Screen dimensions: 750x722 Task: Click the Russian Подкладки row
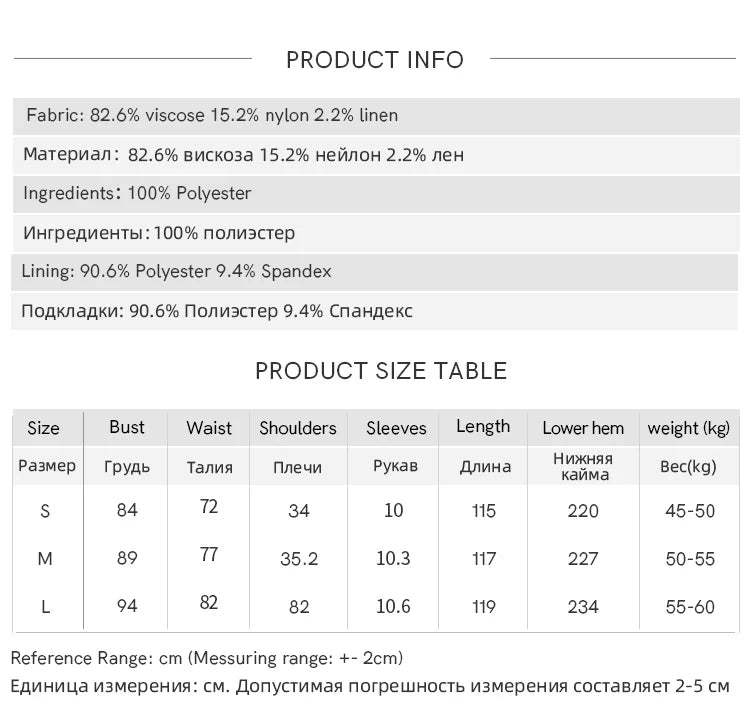217,311
